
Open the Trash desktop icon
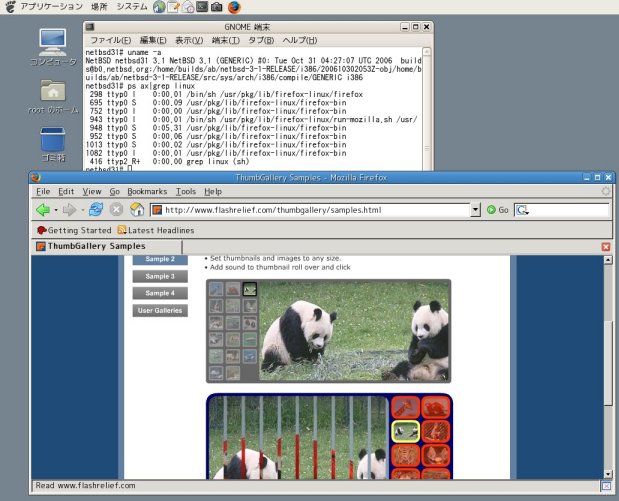tap(53, 144)
